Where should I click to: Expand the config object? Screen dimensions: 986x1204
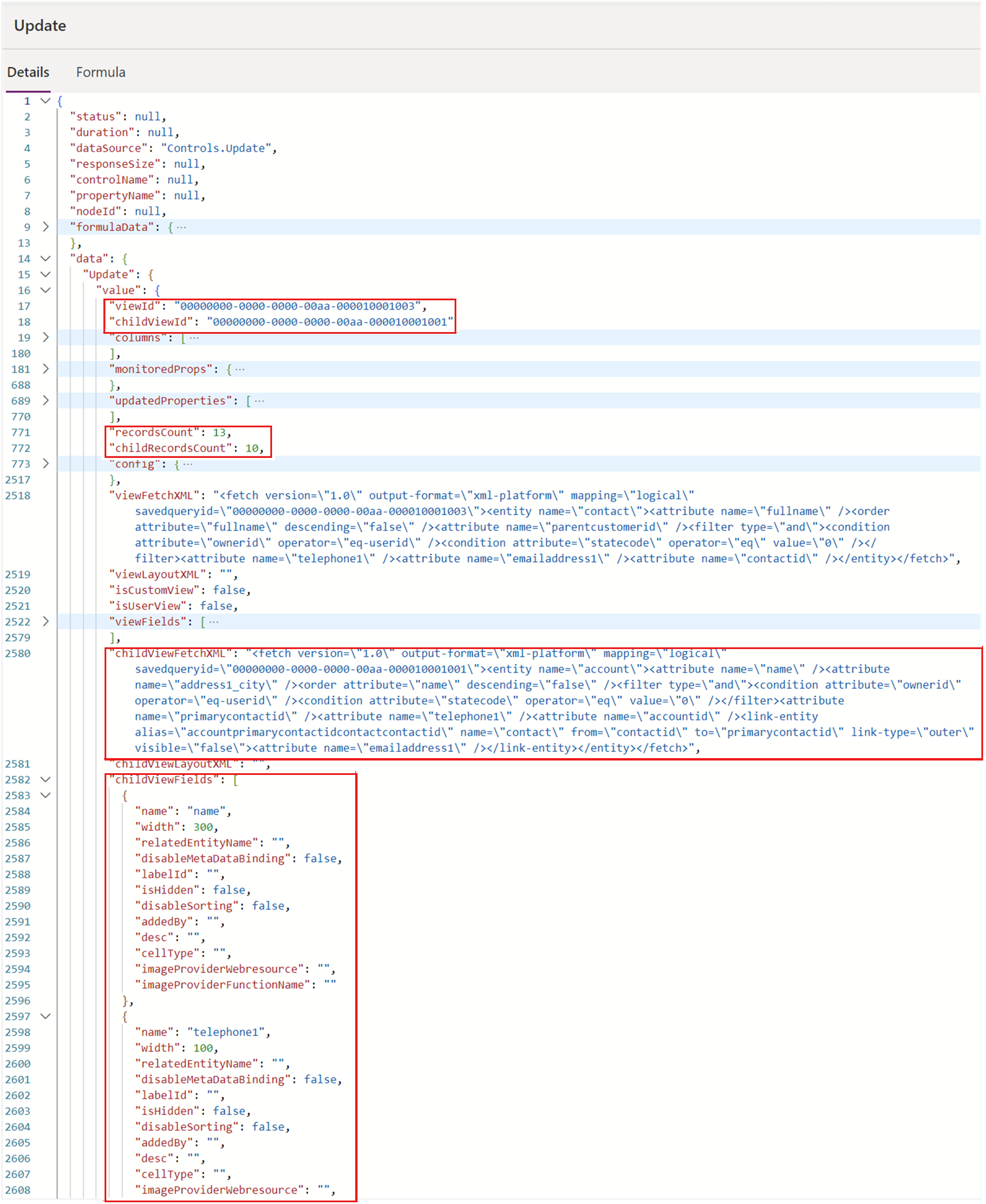point(46,464)
